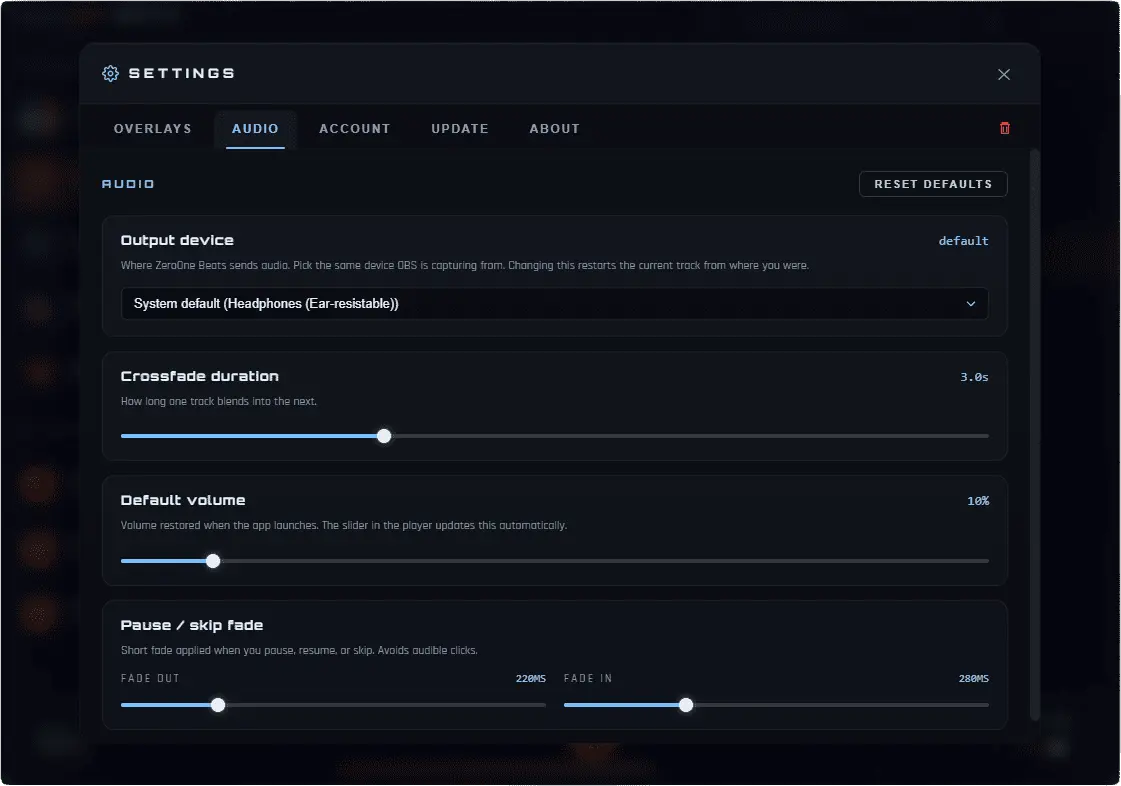Open the About tab

[555, 129]
